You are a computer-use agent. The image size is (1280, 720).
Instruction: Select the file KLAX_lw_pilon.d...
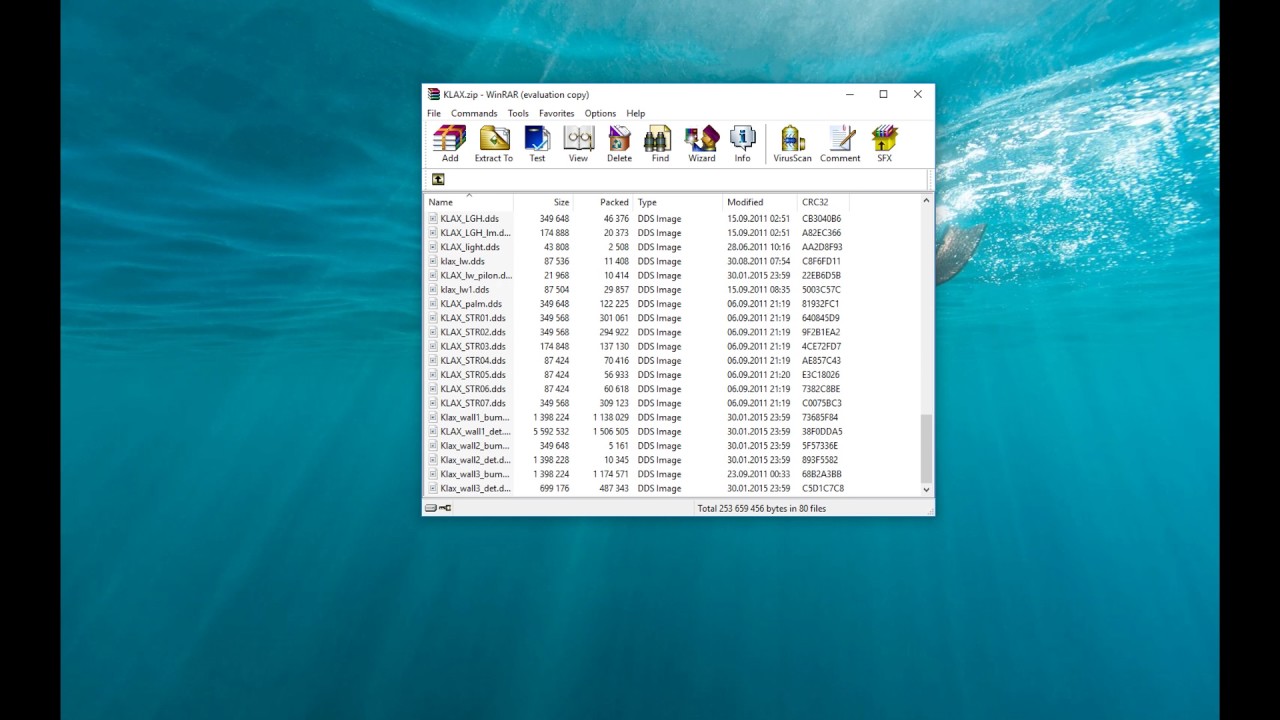tap(476, 276)
